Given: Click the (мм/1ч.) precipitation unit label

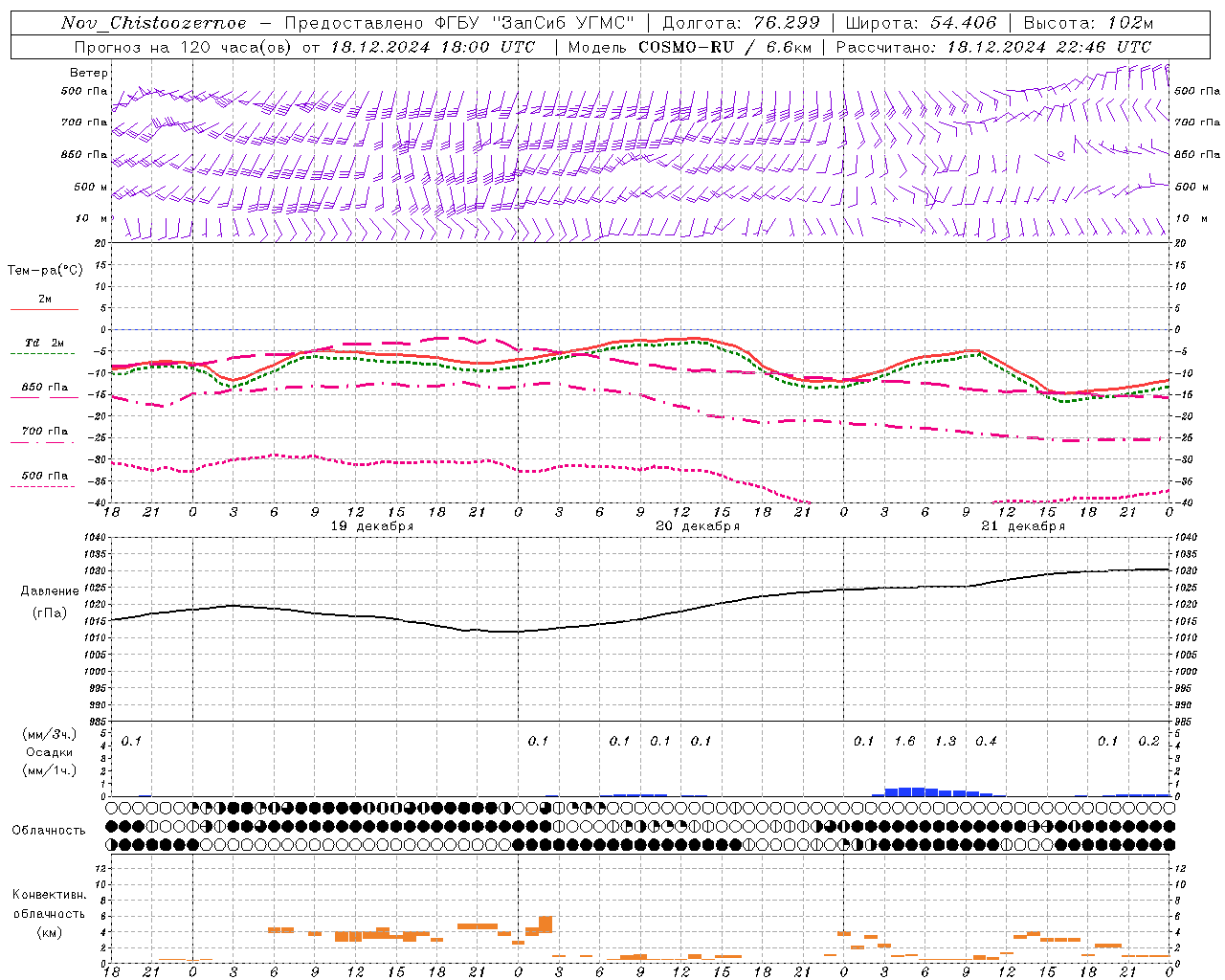Looking at the screenshot, I should click(49, 769).
